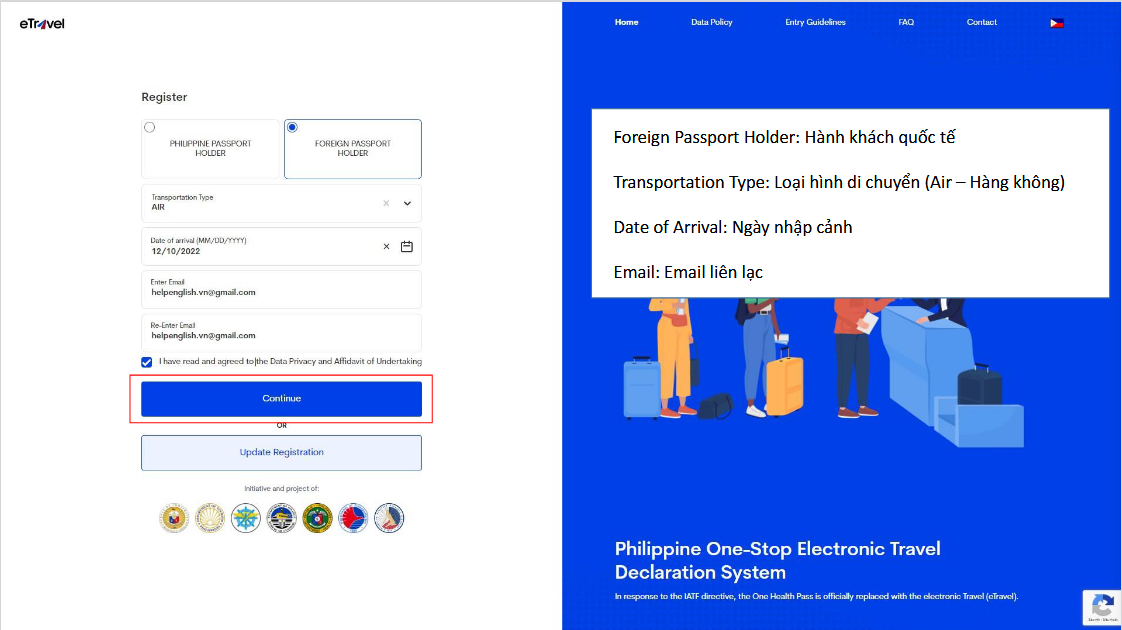1122x630 pixels.
Task: Clear the selected AIR transportation type
Action: click(x=386, y=203)
